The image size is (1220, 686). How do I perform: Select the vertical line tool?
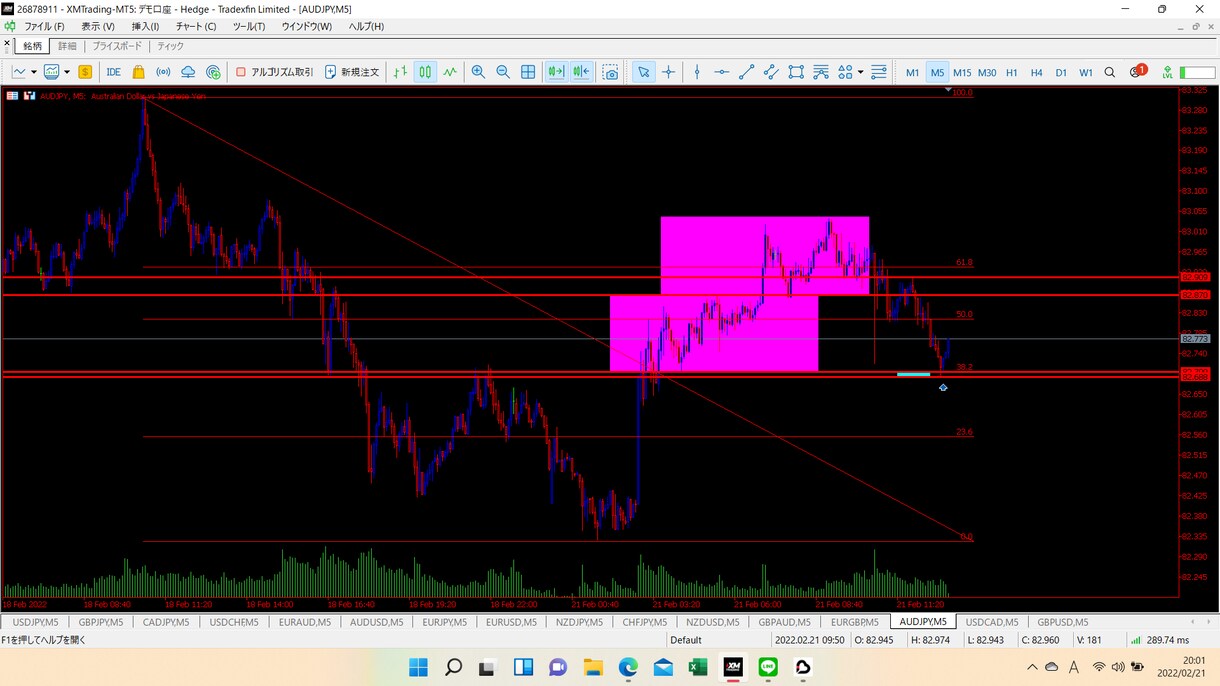(x=697, y=72)
